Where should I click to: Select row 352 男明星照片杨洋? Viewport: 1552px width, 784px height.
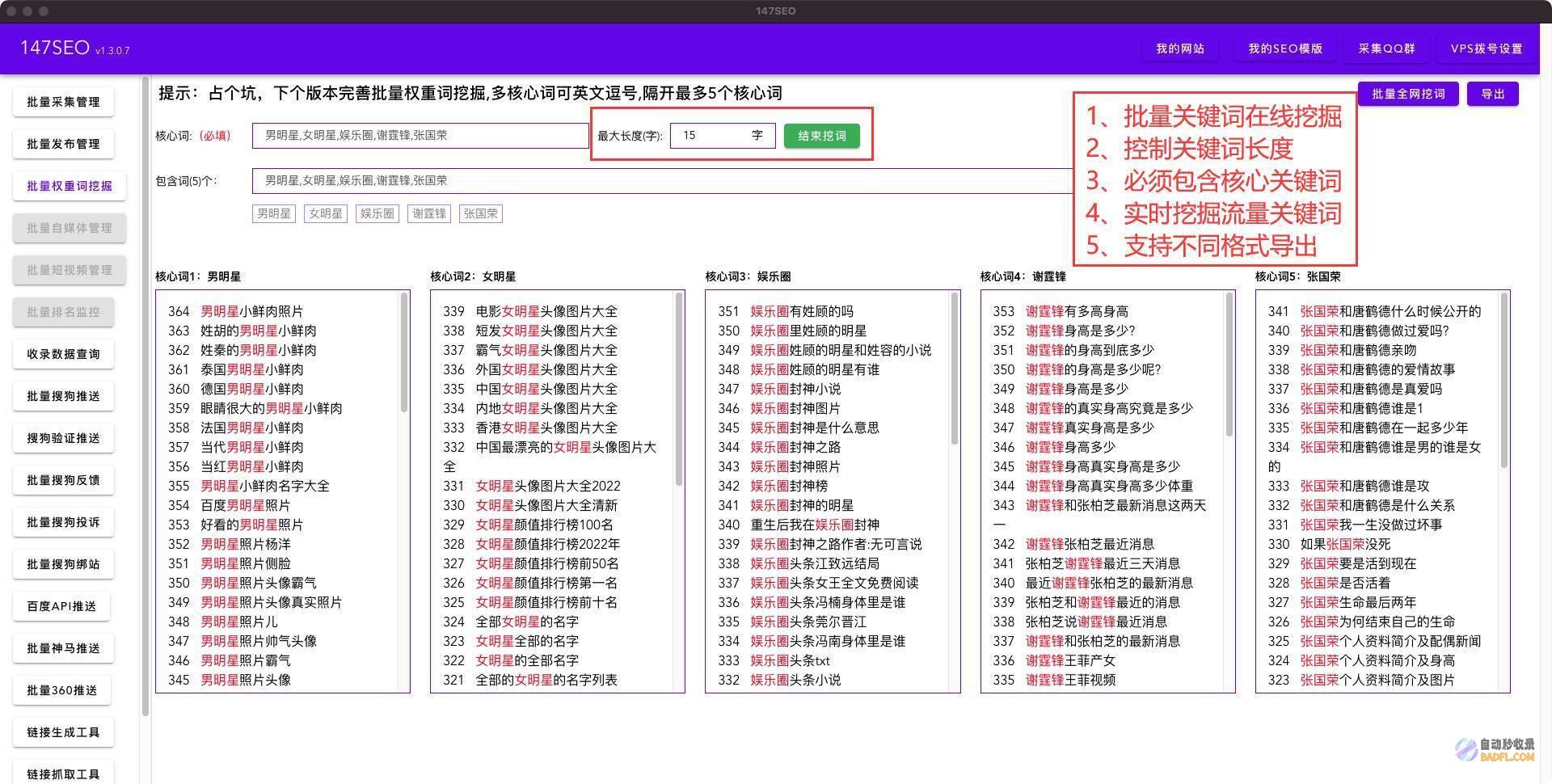coord(230,544)
